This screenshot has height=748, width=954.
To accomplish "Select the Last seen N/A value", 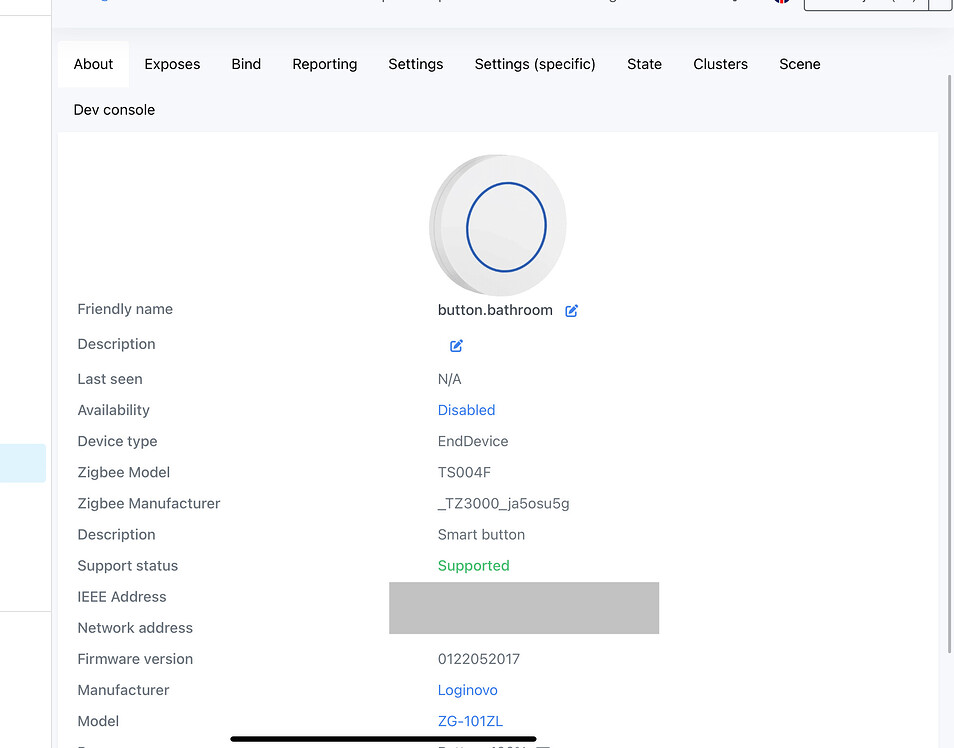I will point(450,379).
